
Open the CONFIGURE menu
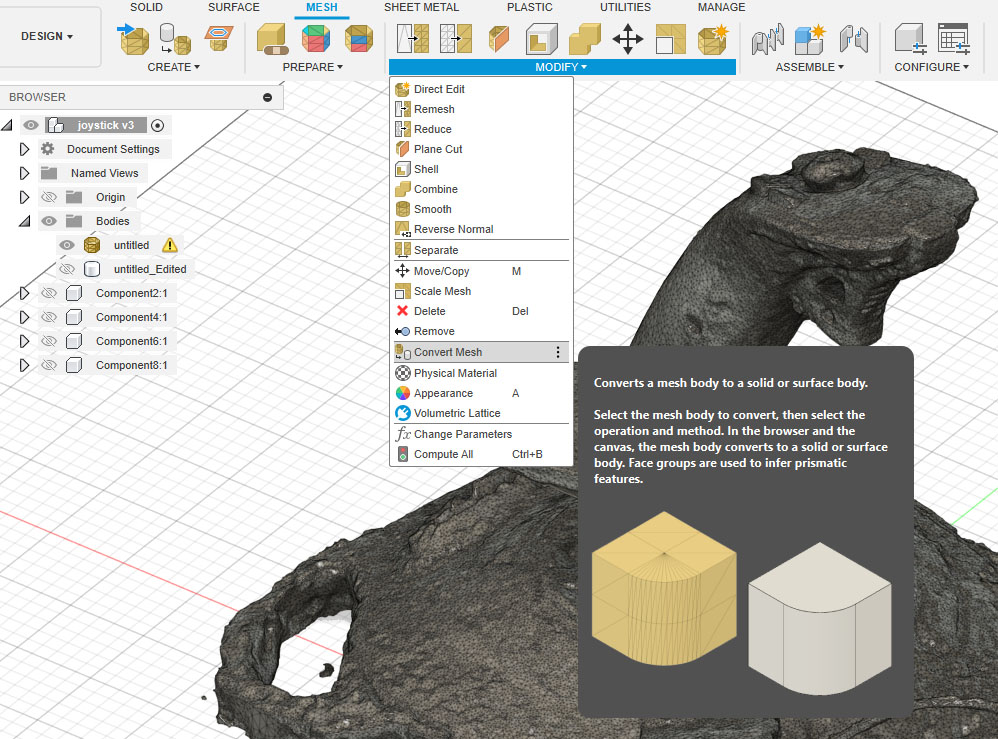(x=931, y=66)
